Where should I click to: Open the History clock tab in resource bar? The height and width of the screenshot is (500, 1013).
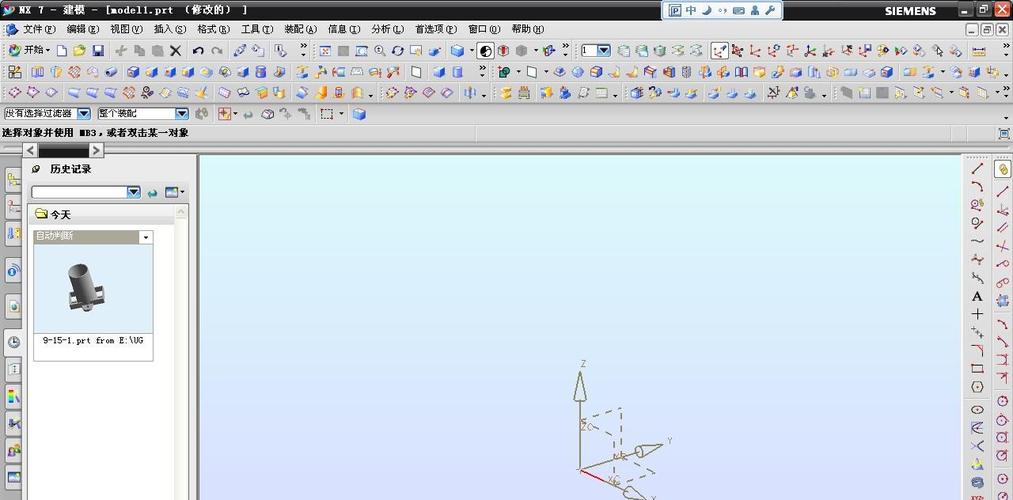pos(13,342)
